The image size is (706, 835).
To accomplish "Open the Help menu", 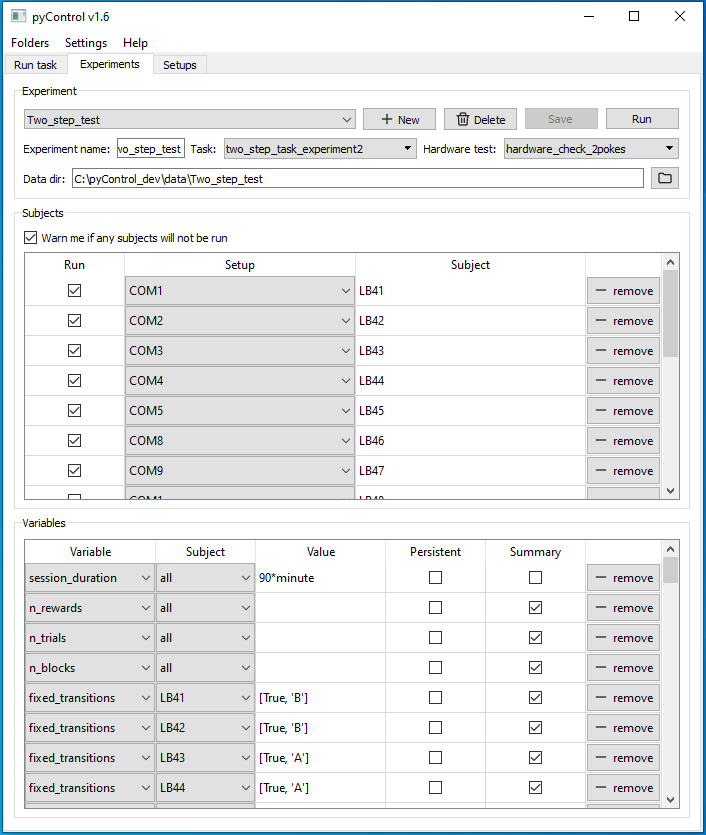I will tap(135, 43).
